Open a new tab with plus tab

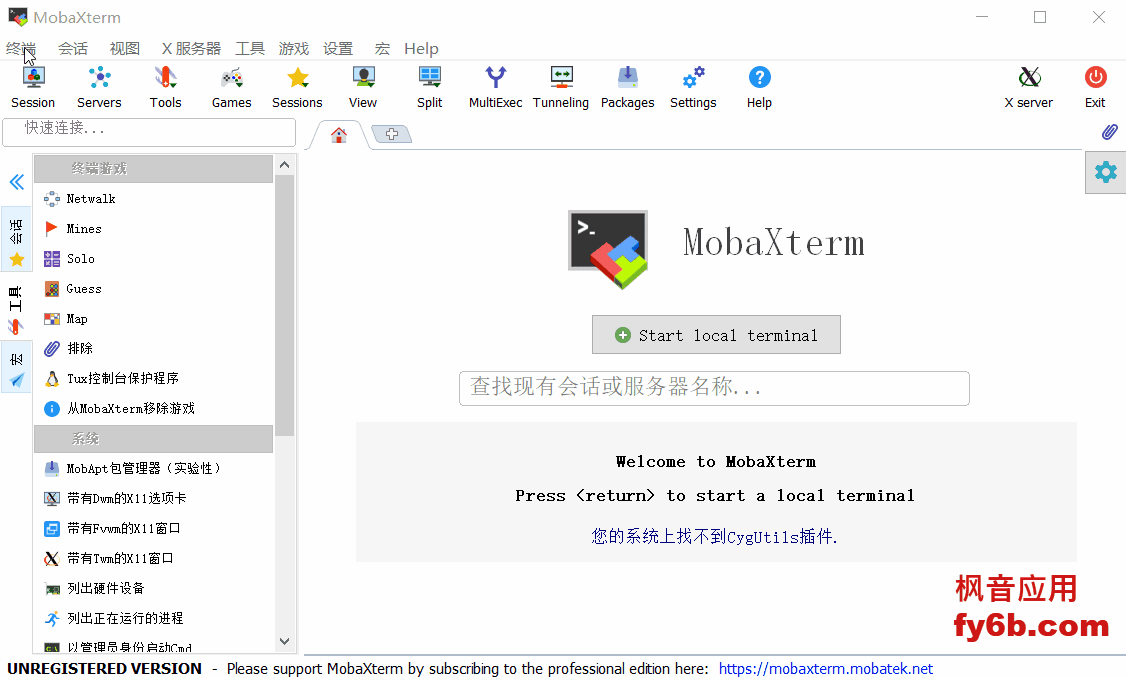(392, 134)
